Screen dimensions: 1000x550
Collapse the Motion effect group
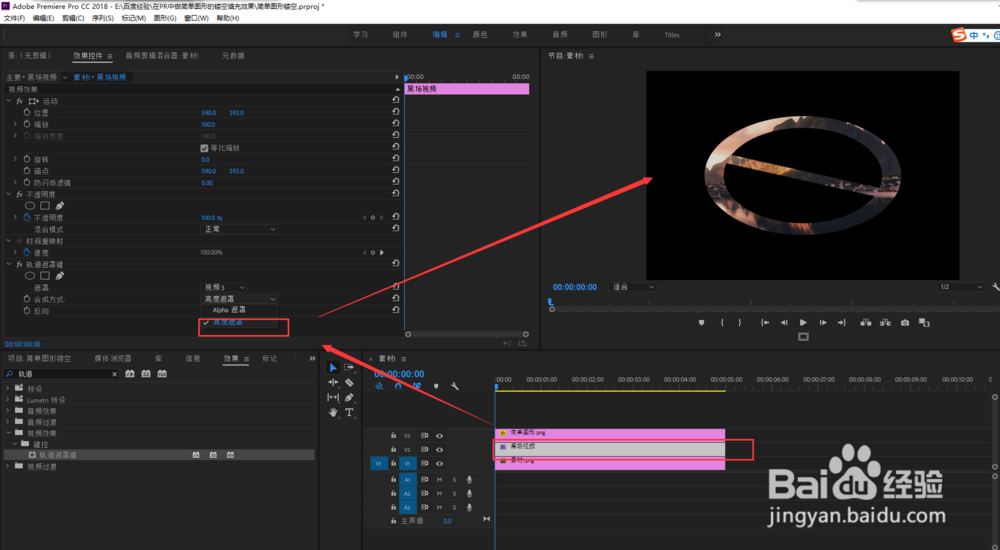point(8,101)
